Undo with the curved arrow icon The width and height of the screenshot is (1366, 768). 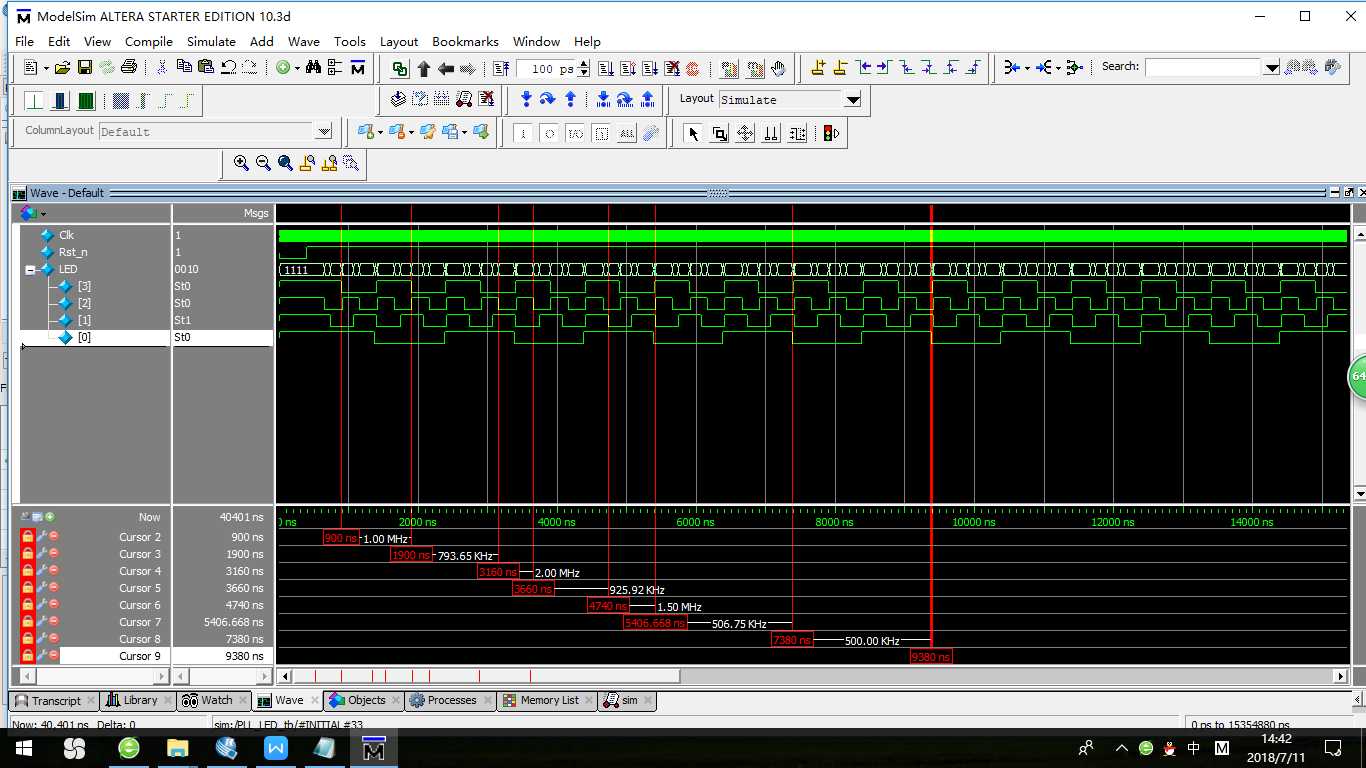coord(228,67)
